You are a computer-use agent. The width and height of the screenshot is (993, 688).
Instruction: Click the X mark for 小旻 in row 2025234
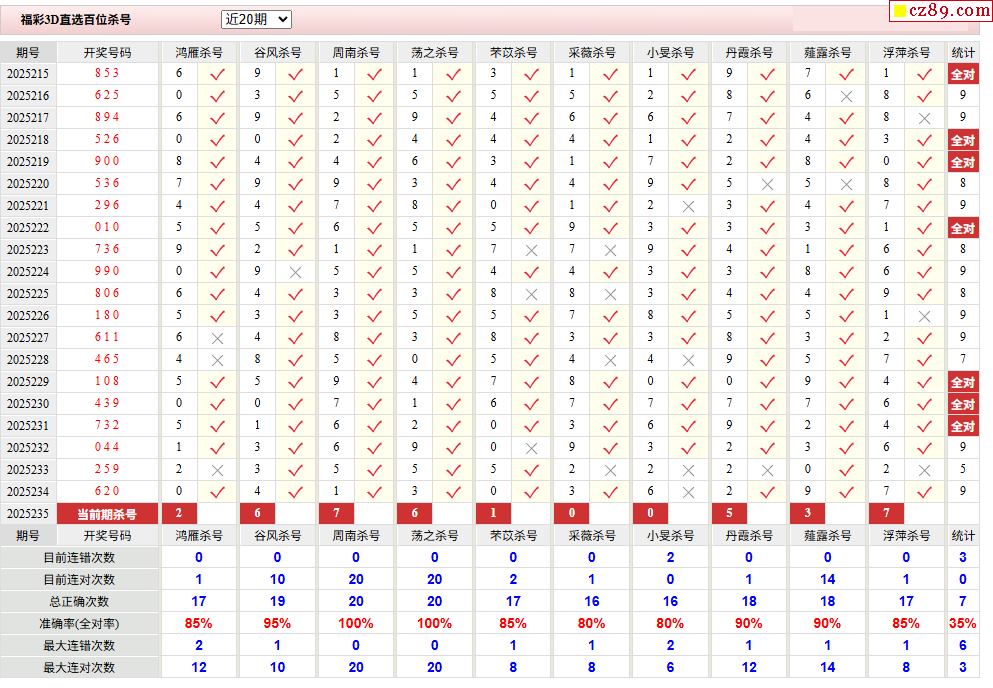pos(688,492)
